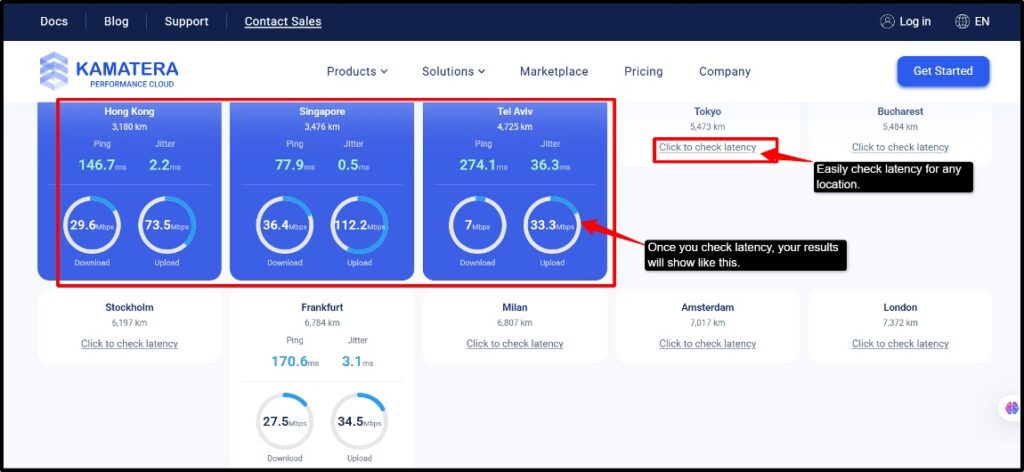Check latency for Stockholm
This screenshot has height=472, width=1024.
pos(129,344)
